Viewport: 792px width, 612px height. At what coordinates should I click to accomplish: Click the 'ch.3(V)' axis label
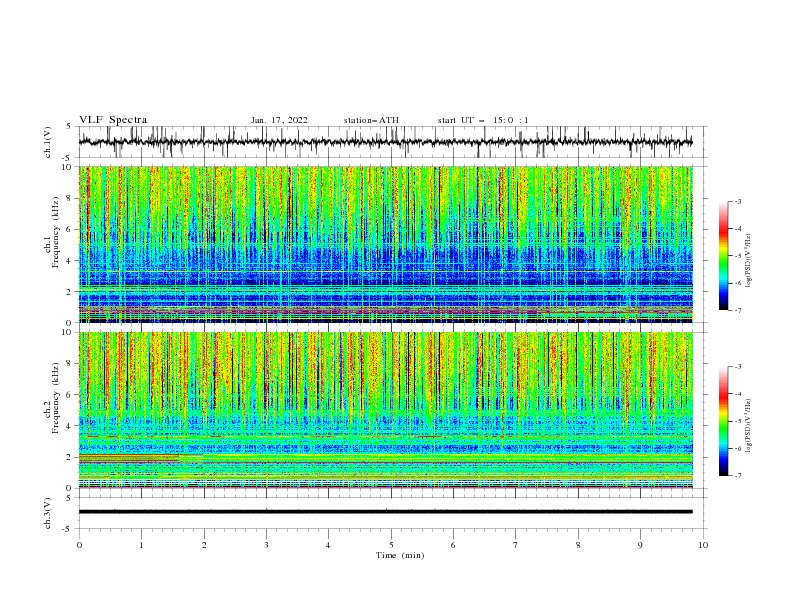click(48, 513)
